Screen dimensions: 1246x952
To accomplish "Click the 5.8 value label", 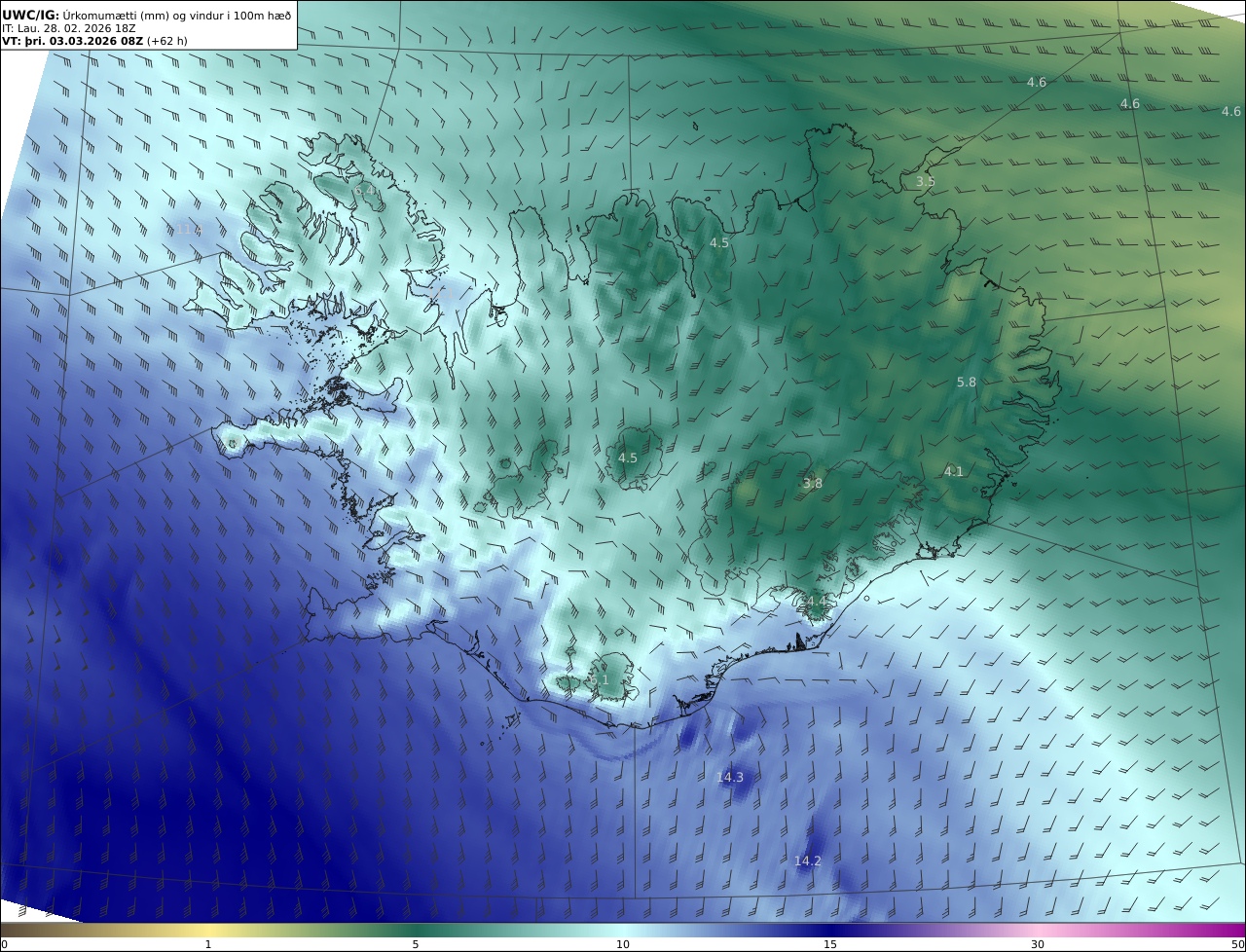I will (967, 383).
